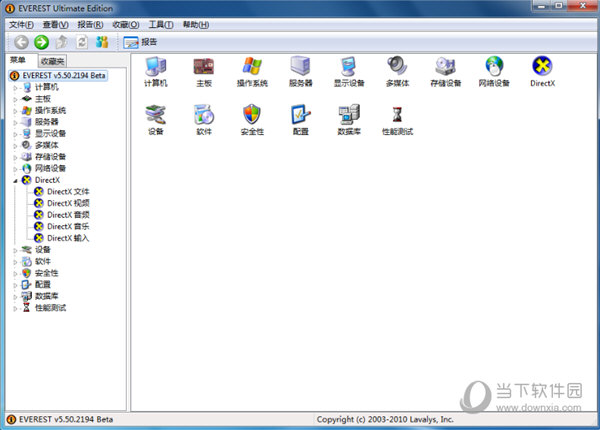
Task: Expand the 存储设备 tree node
Action: coord(15,157)
